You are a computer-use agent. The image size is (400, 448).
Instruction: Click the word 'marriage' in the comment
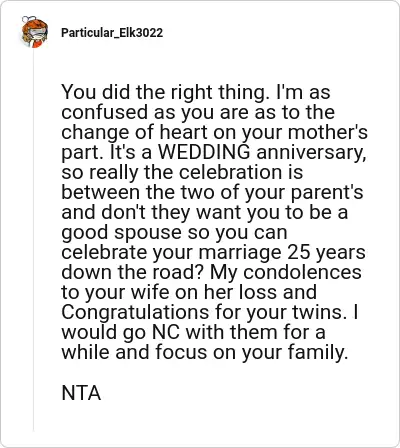(240, 253)
